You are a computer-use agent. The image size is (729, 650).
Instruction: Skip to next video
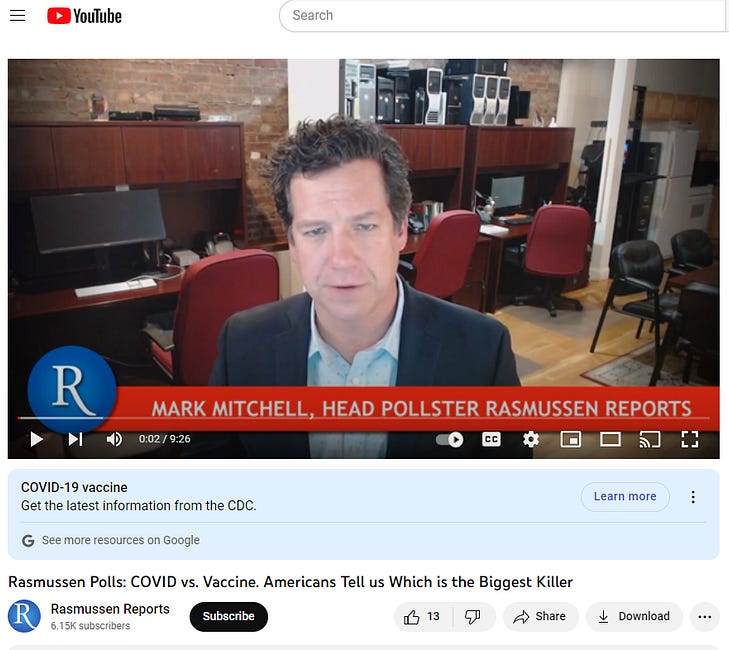point(75,439)
